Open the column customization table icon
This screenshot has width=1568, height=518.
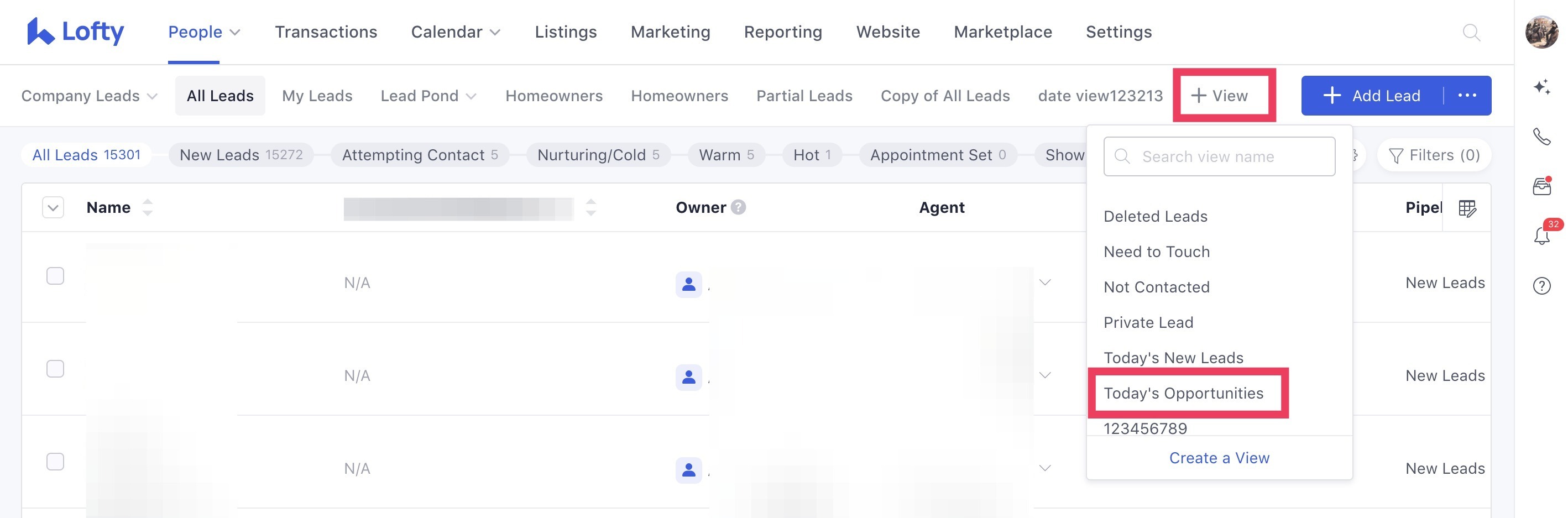point(1467,208)
